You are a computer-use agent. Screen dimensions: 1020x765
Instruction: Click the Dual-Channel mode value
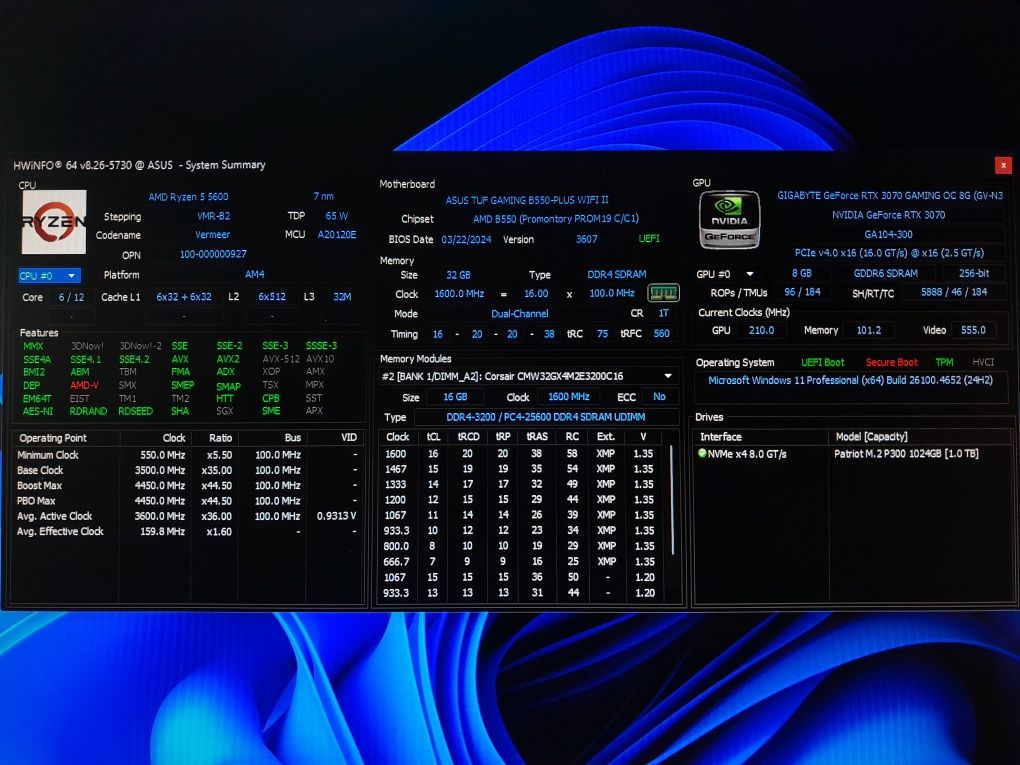[x=520, y=314]
